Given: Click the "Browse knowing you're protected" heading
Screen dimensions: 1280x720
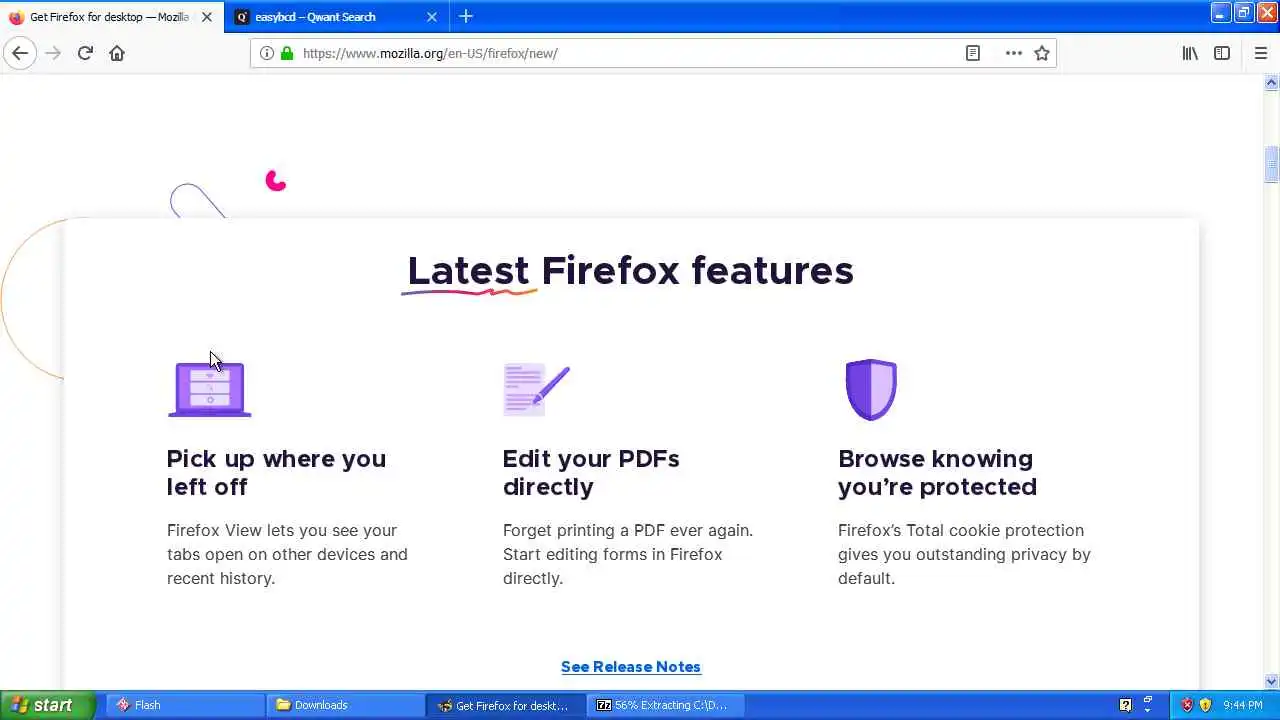Looking at the screenshot, I should [x=937, y=473].
